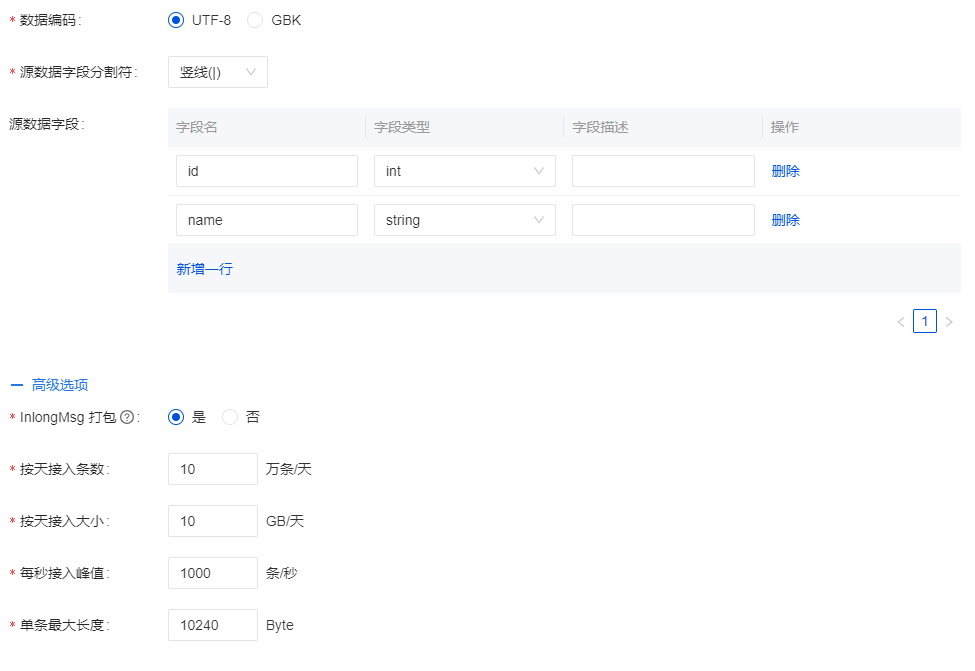The image size is (975, 671).
Task: Select 是 for InlongMsg packaging
Action: coord(177,418)
